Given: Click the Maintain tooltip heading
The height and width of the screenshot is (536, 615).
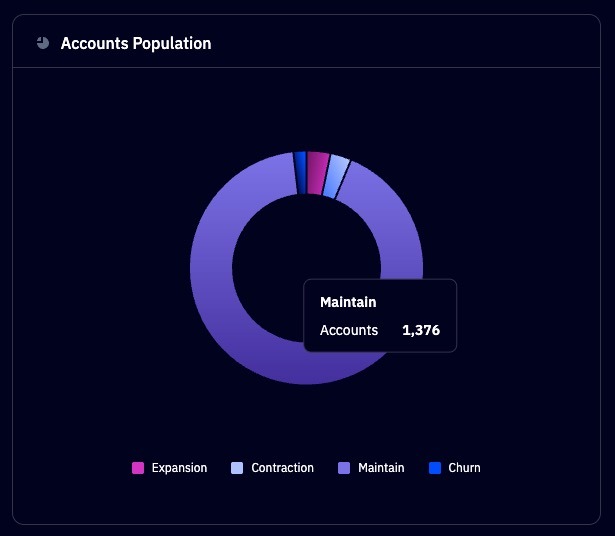Looking at the screenshot, I should tap(348, 302).
